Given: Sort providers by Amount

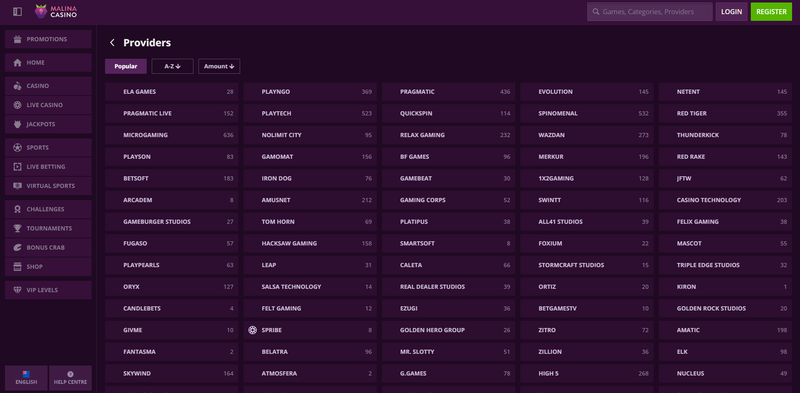Looking at the screenshot, I should click(219, 66).
